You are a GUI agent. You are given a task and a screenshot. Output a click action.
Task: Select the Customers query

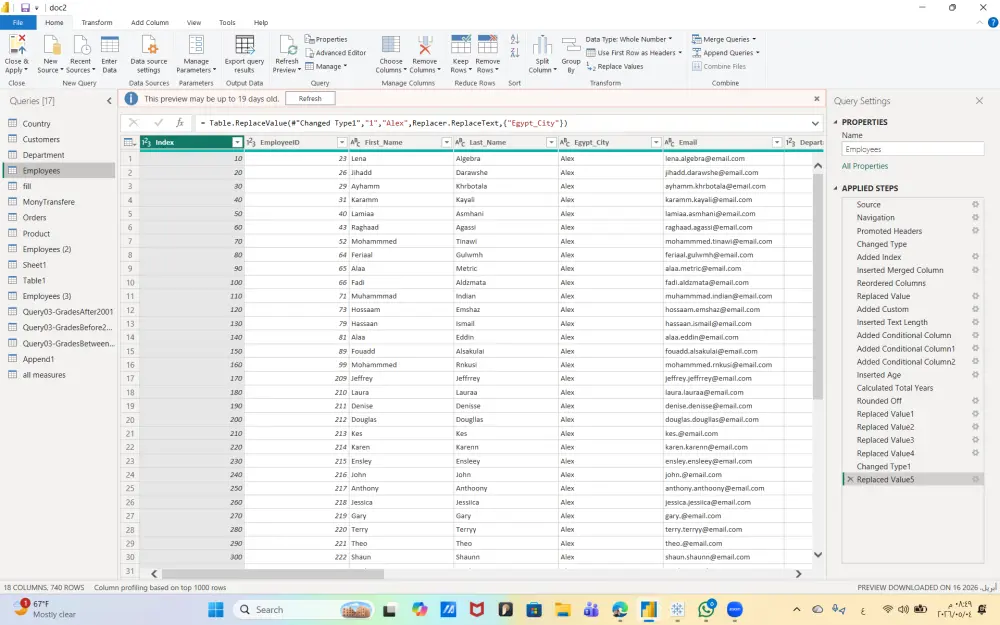[41, 140]
